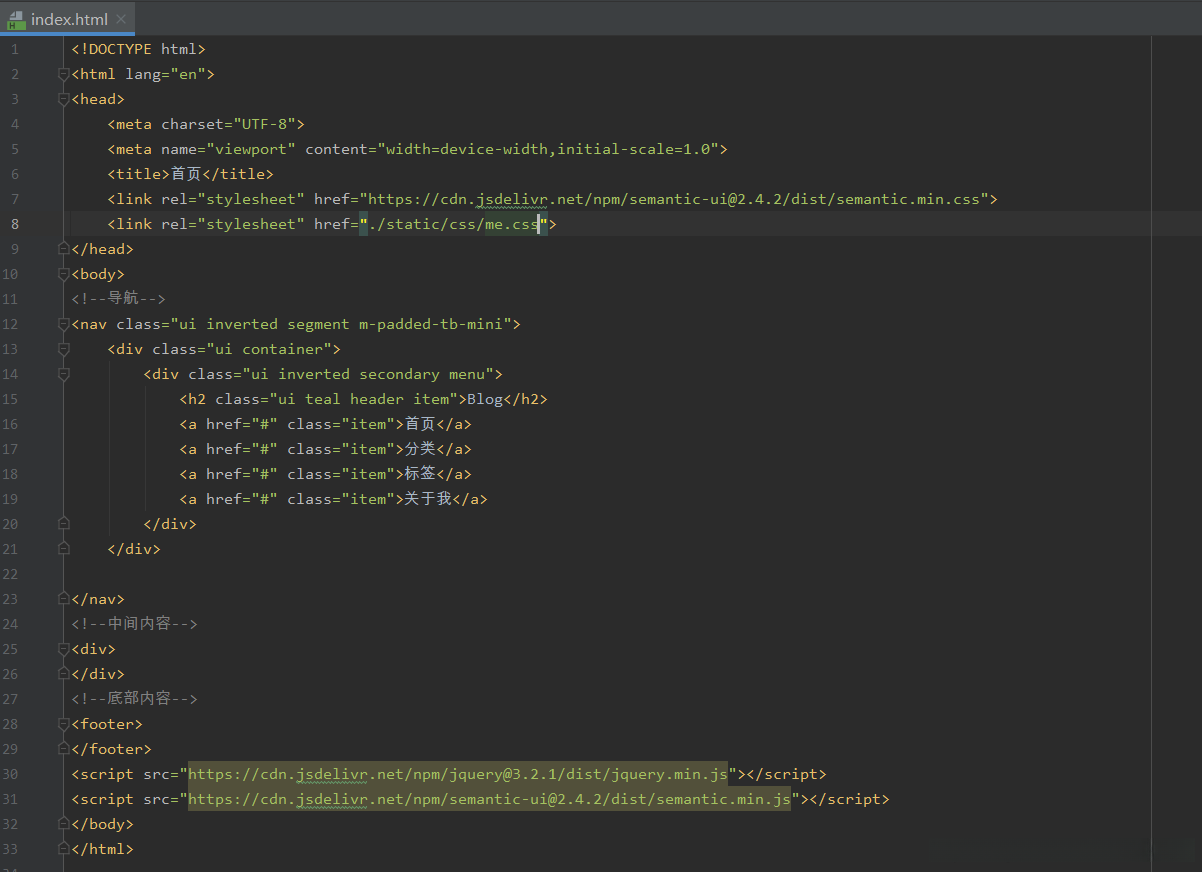The height and width of the screenshot is (872, 1202).
Task: Fold the footer element on line 28
Action: 64,724
